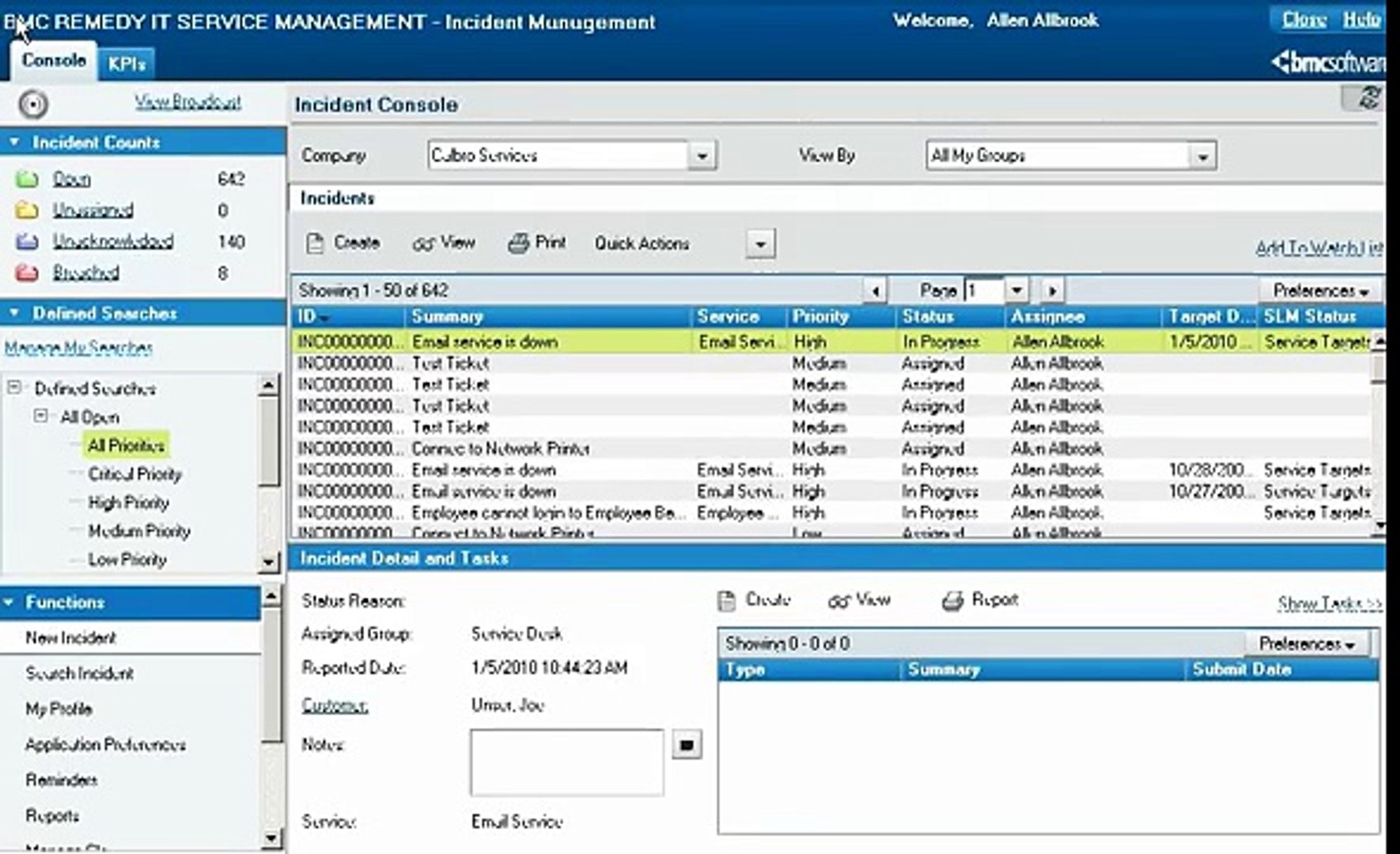Select the 'Connect to Network Printer' Medium incident row
This screenshot has height=854, width=1400.
[832, 448]
